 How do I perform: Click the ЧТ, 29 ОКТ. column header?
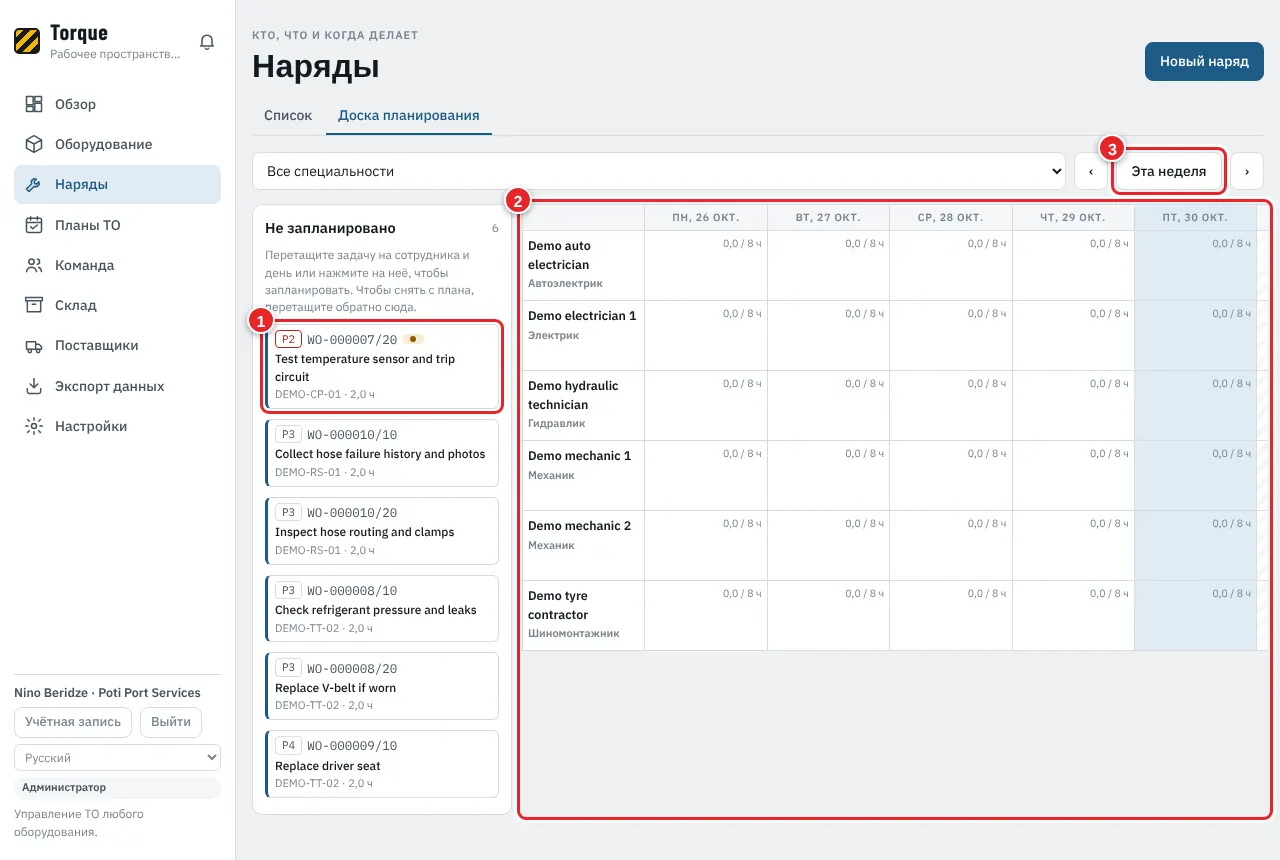1073,217
